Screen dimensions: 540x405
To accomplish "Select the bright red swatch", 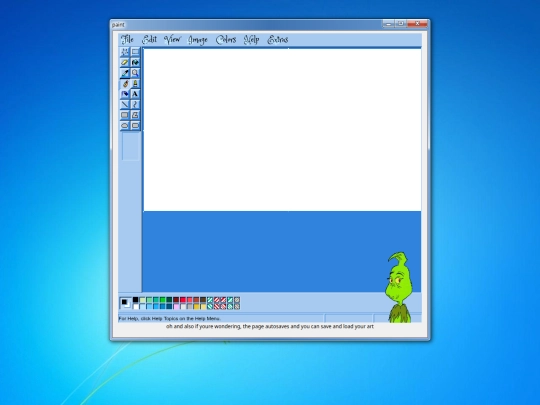I will (183, 300).
